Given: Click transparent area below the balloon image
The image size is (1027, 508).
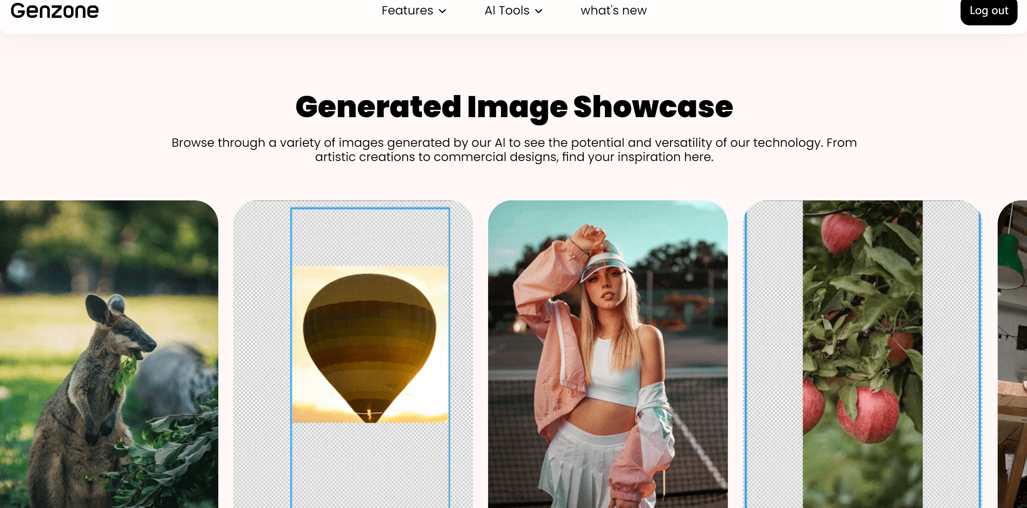Looking at the screenshot, I should click(371, 465).
